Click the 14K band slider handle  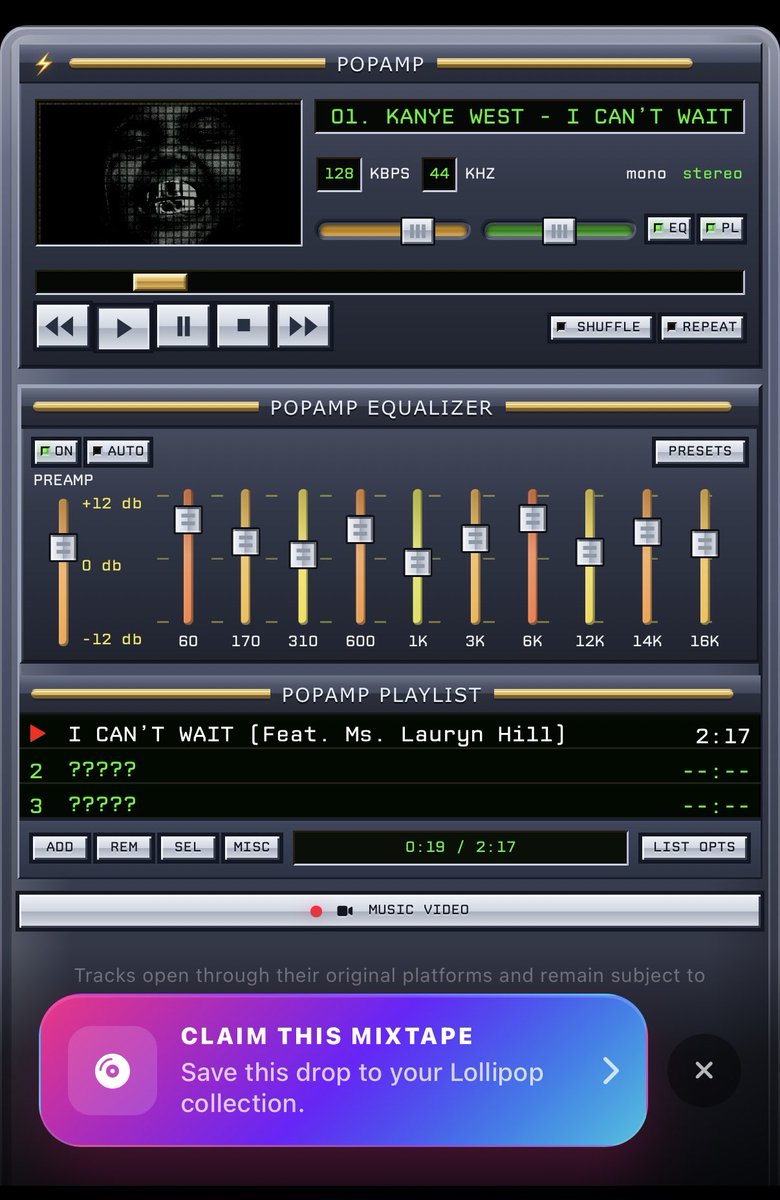(x=647, y=532)
